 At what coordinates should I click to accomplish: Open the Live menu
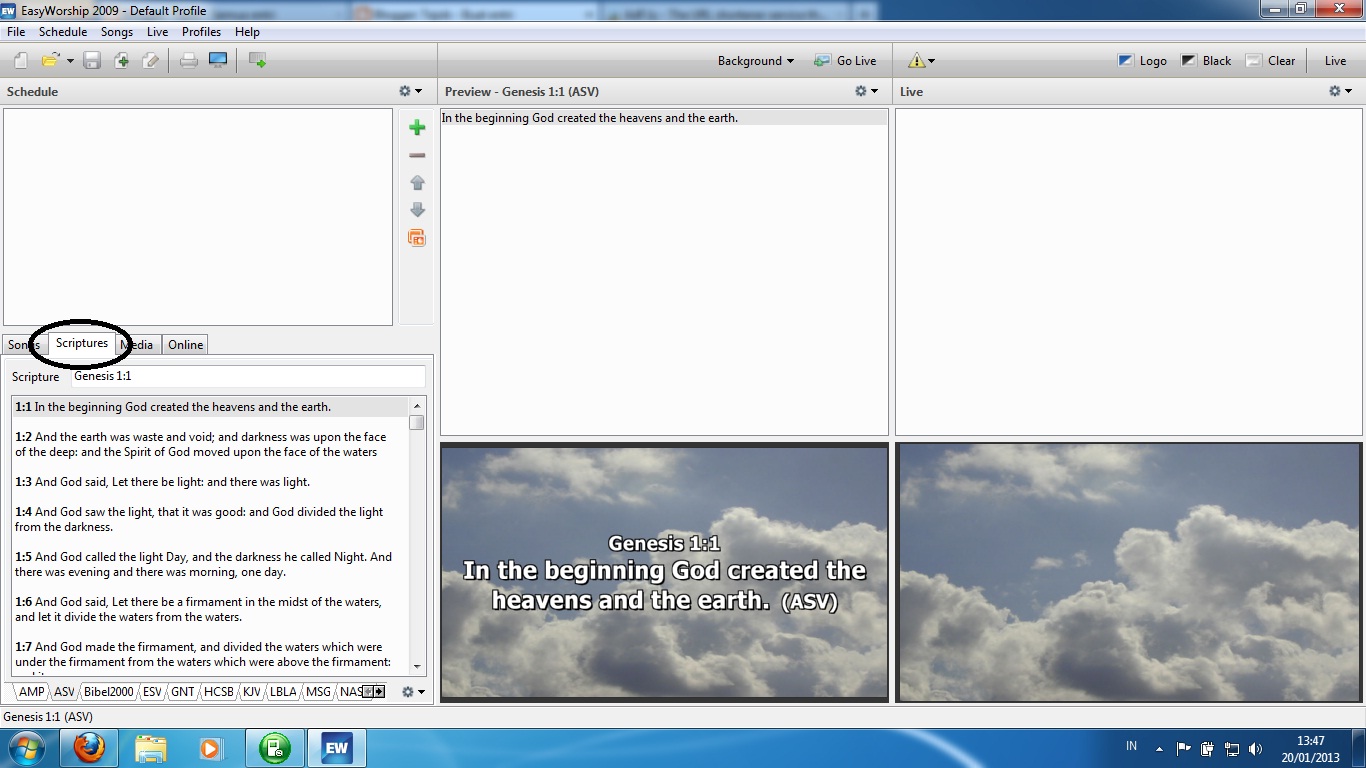tap(157, 32)
